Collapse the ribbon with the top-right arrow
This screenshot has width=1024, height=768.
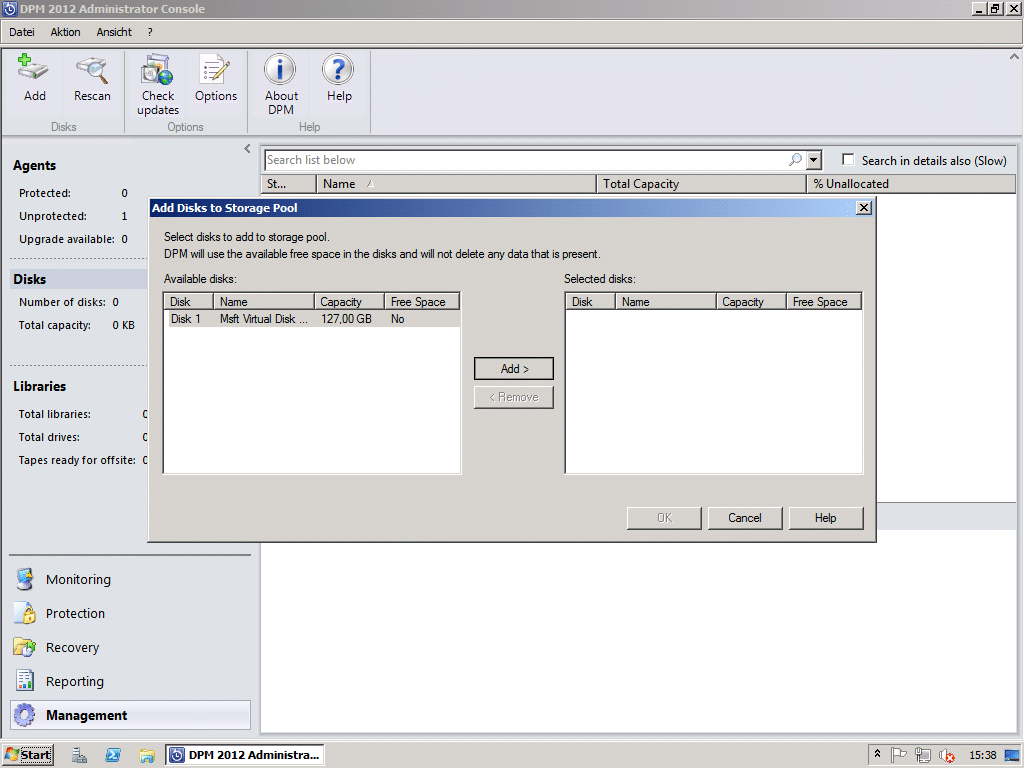pyautogui.click(x=1014, y=57)
